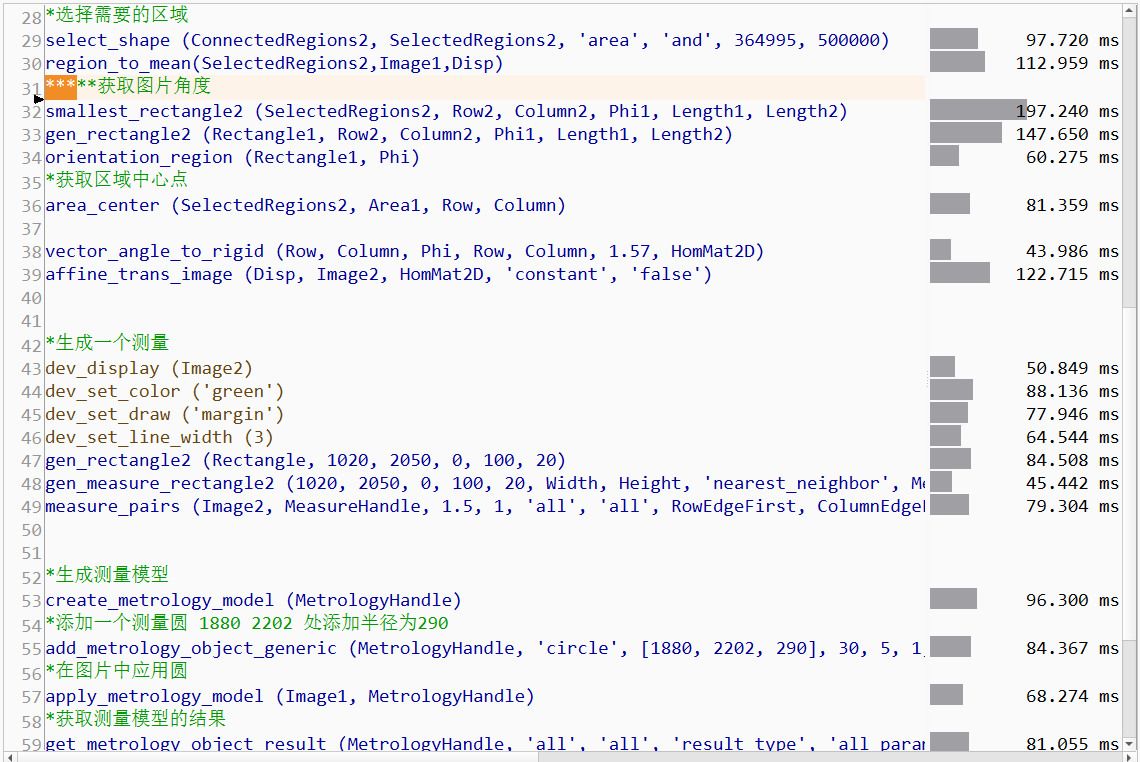Click the orange asterisk marker on line 31
Image resolution: width=1140 pixels, height=762 pixels.
60,86
